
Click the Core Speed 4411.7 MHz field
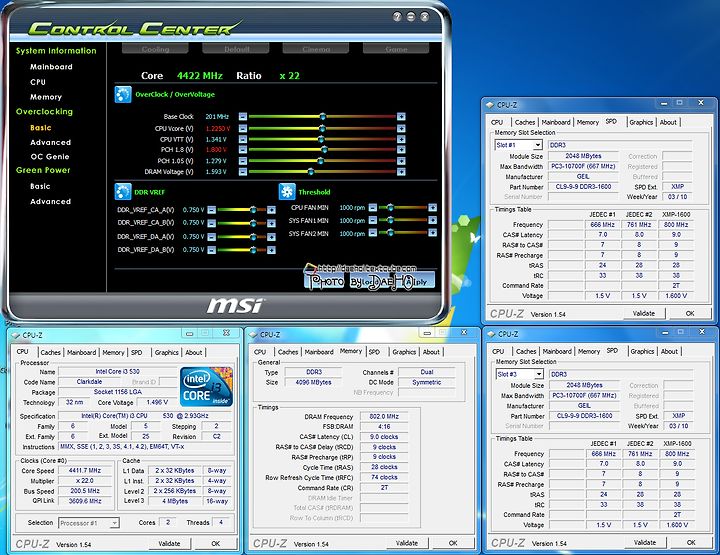pyautogui.click(x=85, y=471)
